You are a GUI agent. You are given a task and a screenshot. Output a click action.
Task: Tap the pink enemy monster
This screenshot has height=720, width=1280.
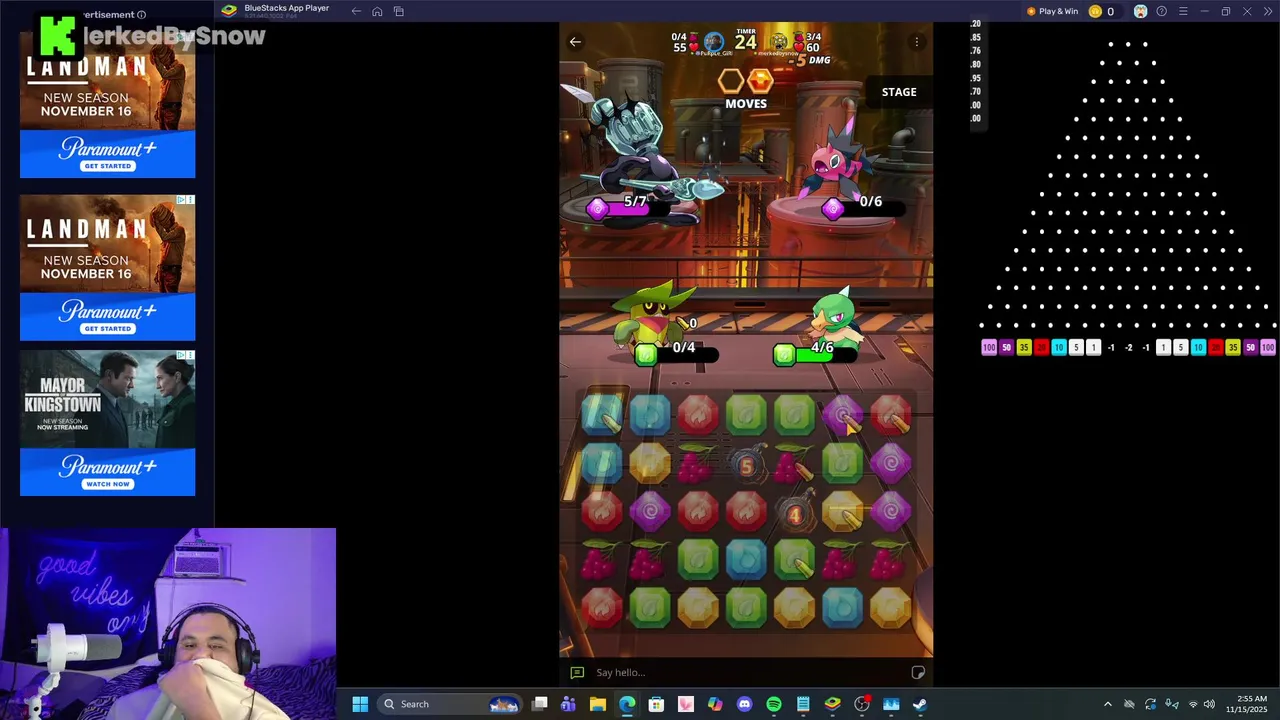[x=840, y=160]
